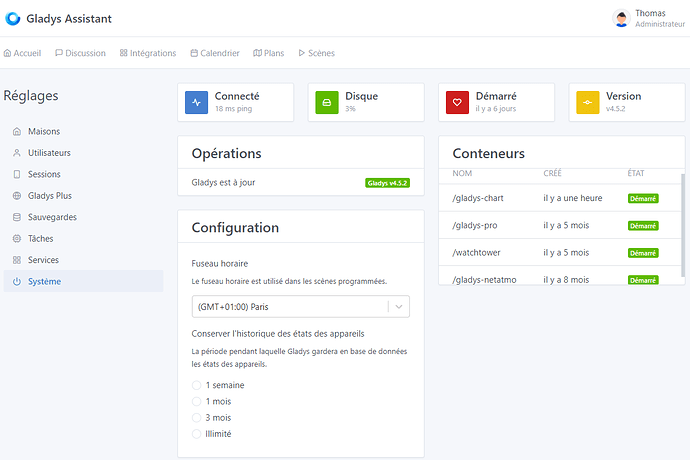Open the Scènes navigation tab
Screen dimensions: 690x460
[x=316, y=53]
